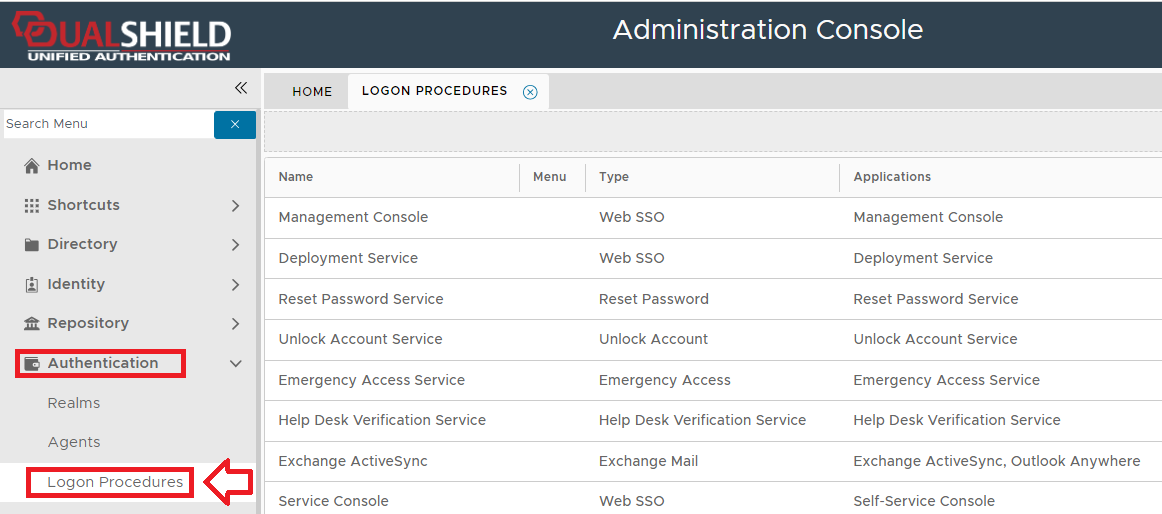1162x514 pixels.
Task: Click the Identity badge icon
Action: click(32, 284)
